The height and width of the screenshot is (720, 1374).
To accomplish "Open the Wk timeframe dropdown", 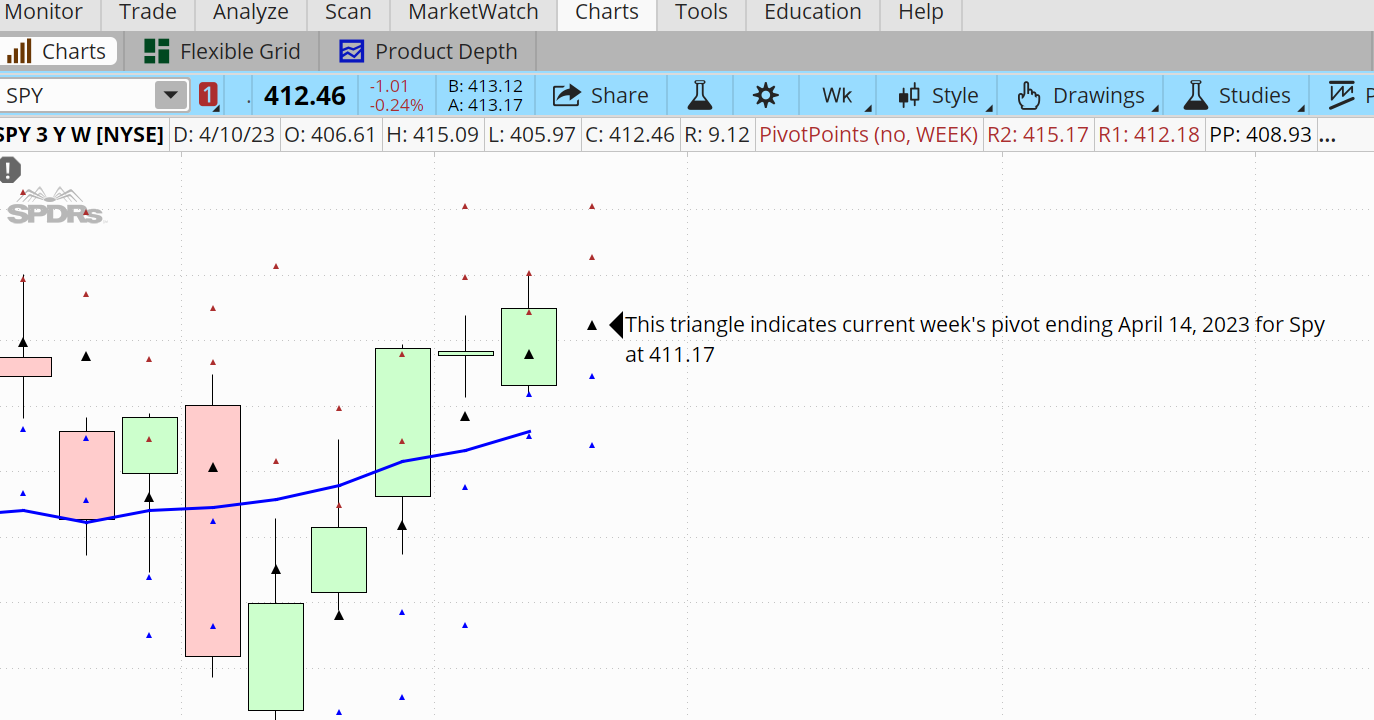I will pyautogui.click(x=838, y=95).
